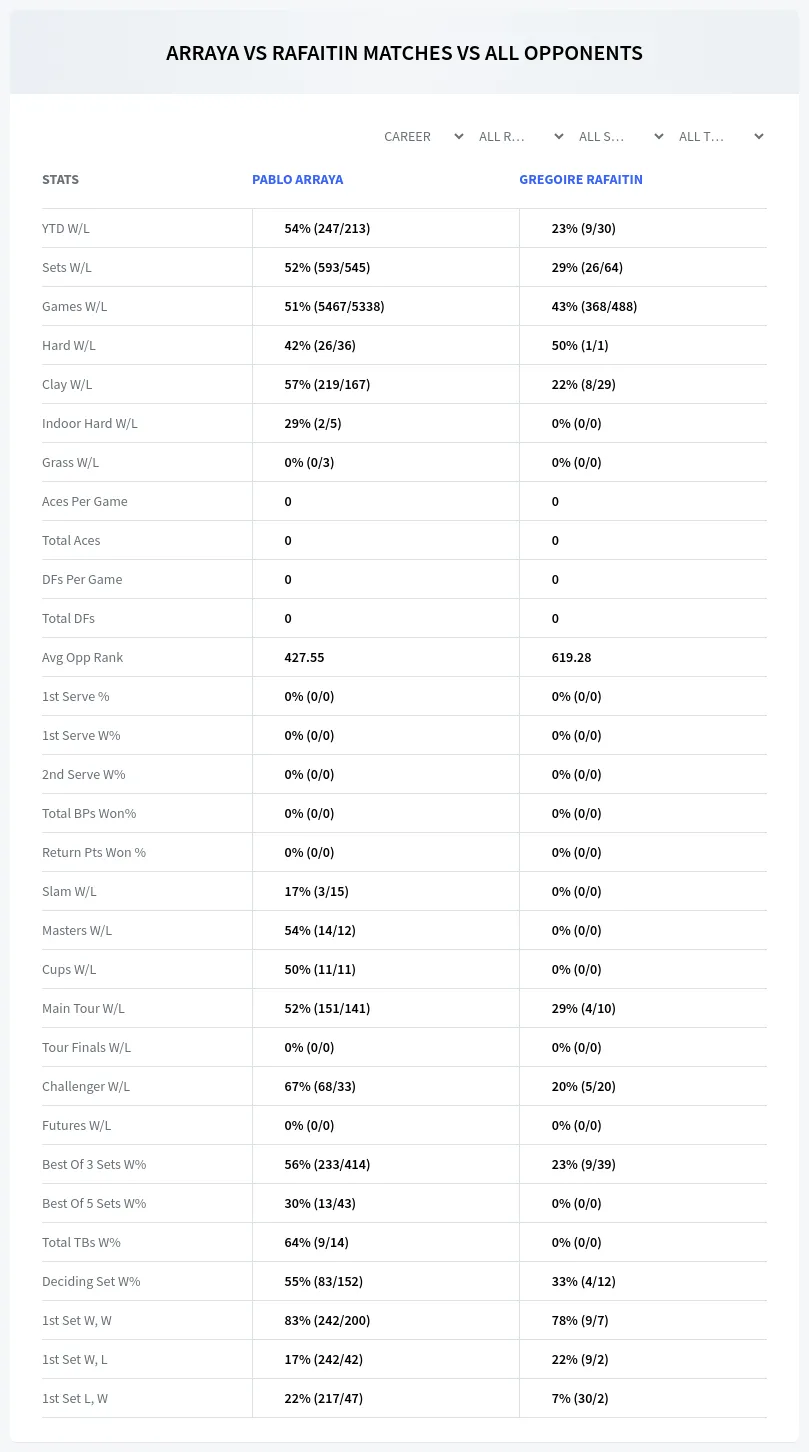This screenshot has height=1452, width=809.
Task: Click the page title Arraya vs Rafaitin heading
Action: coord(404,53)
